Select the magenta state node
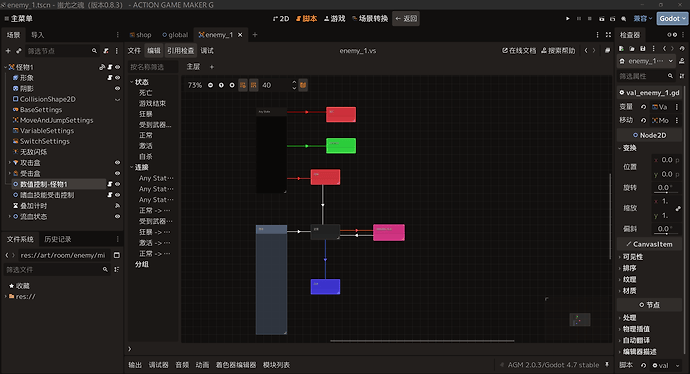The height and width of the screenshot is (374, 690). click(389, 232)
